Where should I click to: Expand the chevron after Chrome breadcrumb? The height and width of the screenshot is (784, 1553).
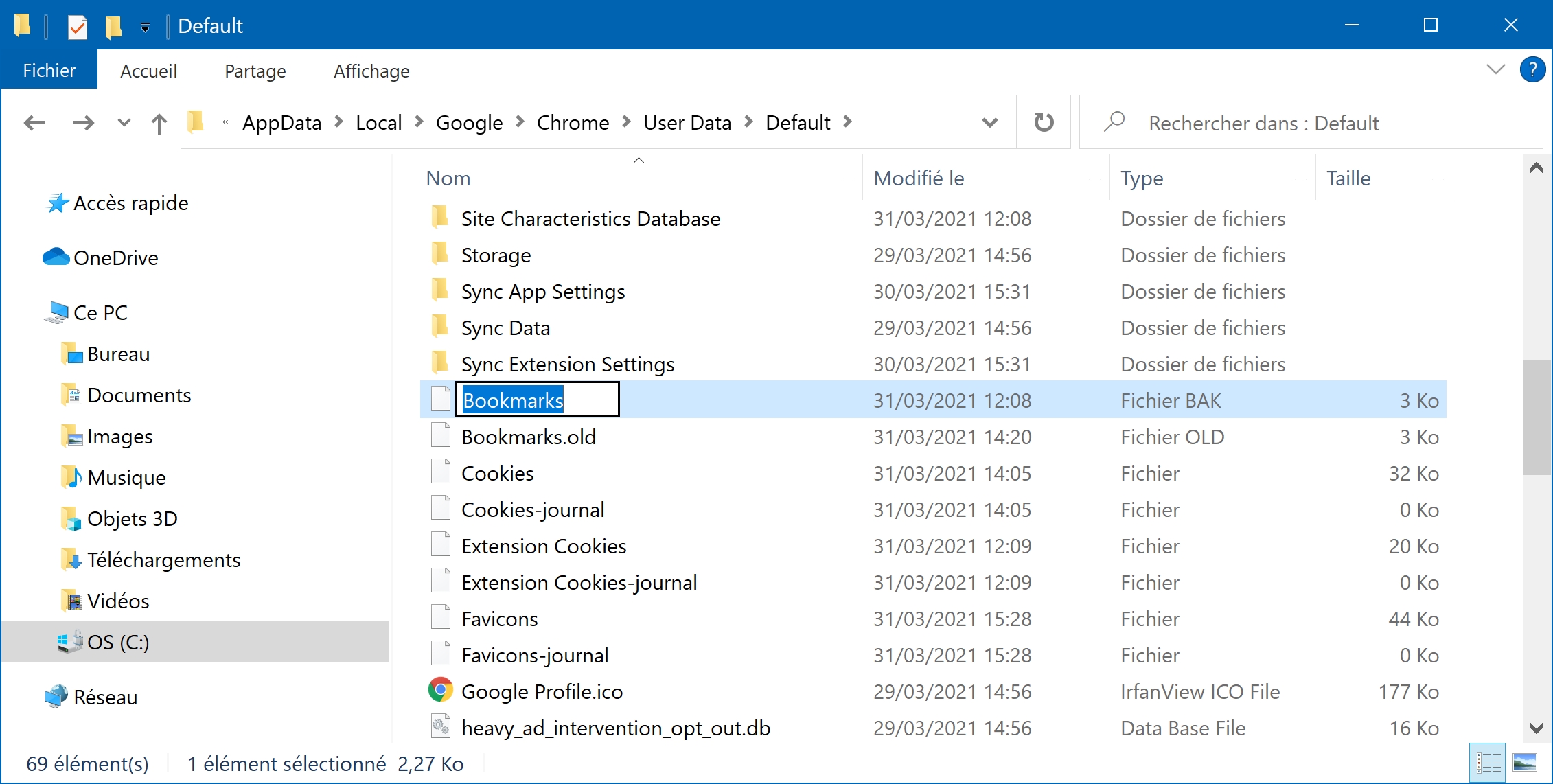tap(626, 122)
